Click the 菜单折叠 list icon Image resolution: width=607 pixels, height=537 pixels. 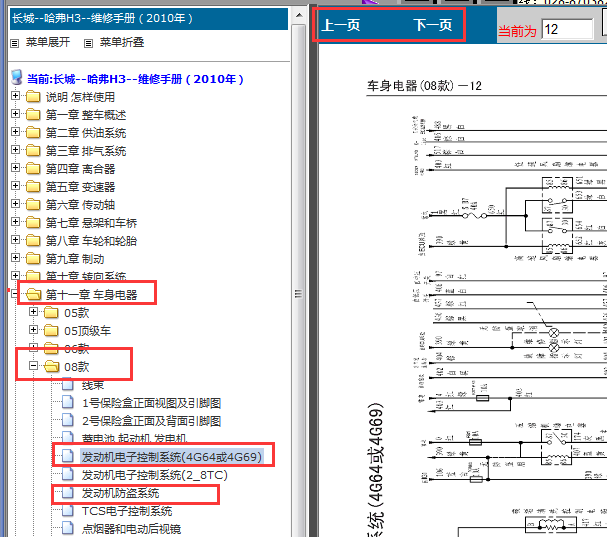[88, 43]
